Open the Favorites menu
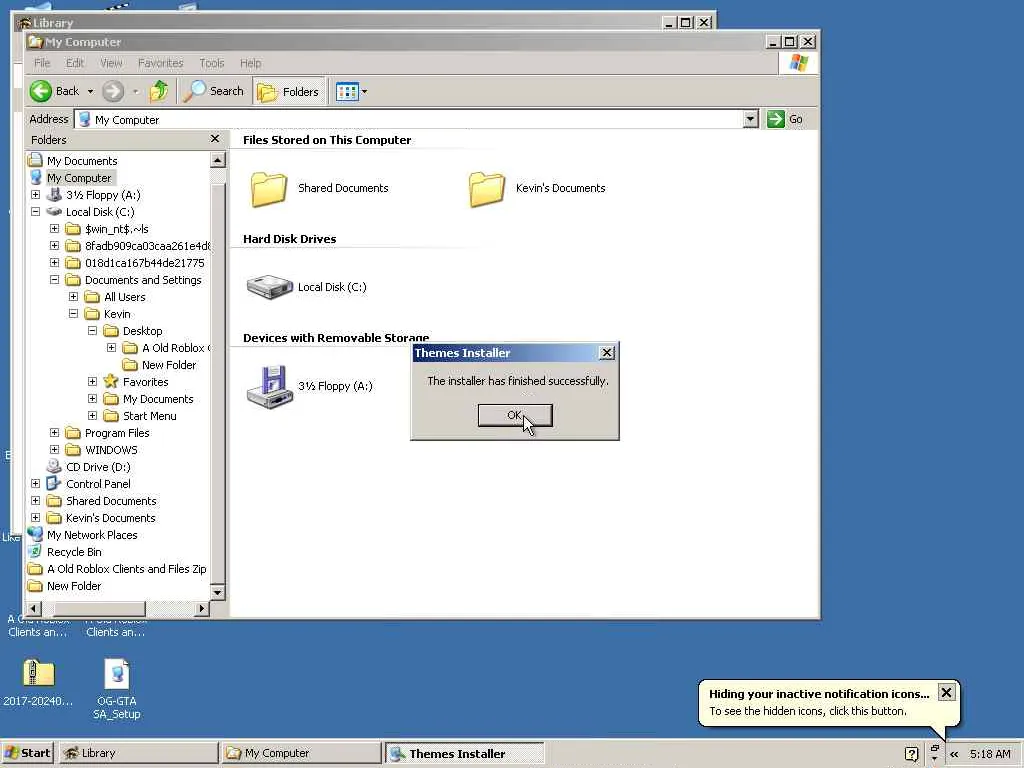Viewport: 1024px width, 768px height. (x=160, y=63)
